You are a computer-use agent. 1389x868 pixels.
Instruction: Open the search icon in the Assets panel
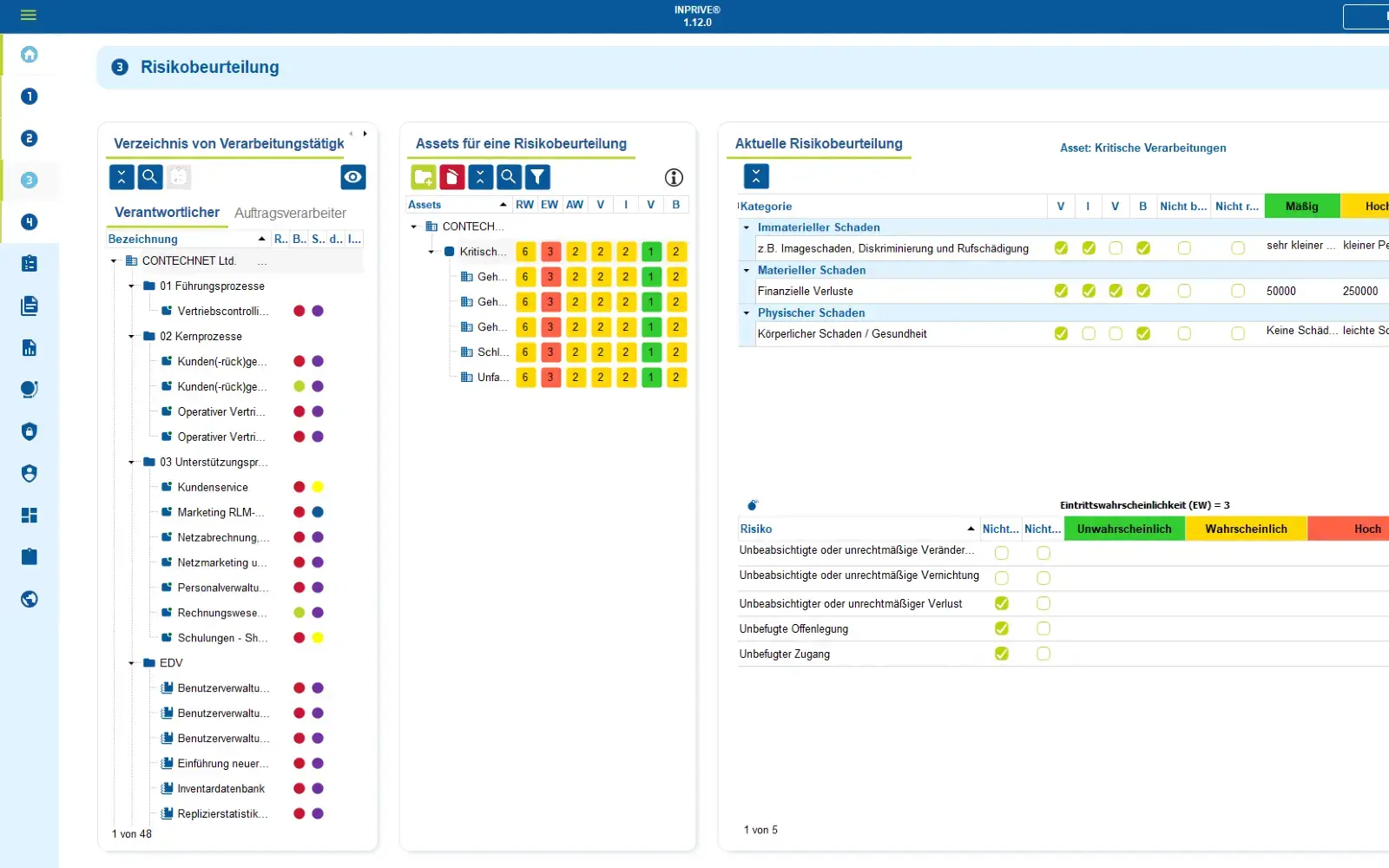pos(509,176)
